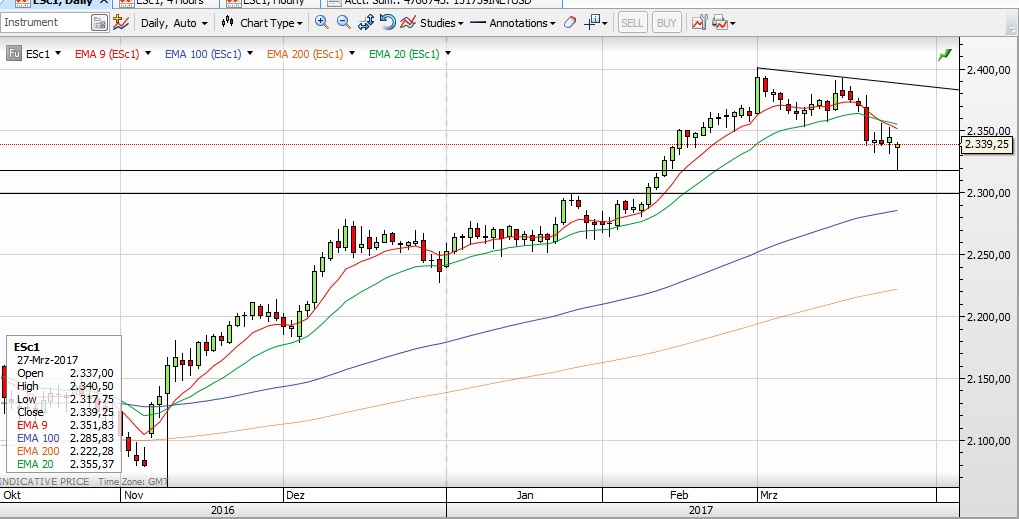Click the Open 2.337,00 value in data box
Viewport: 1019px width, 519px height.
pyautogui.click(x=92, y=373)
